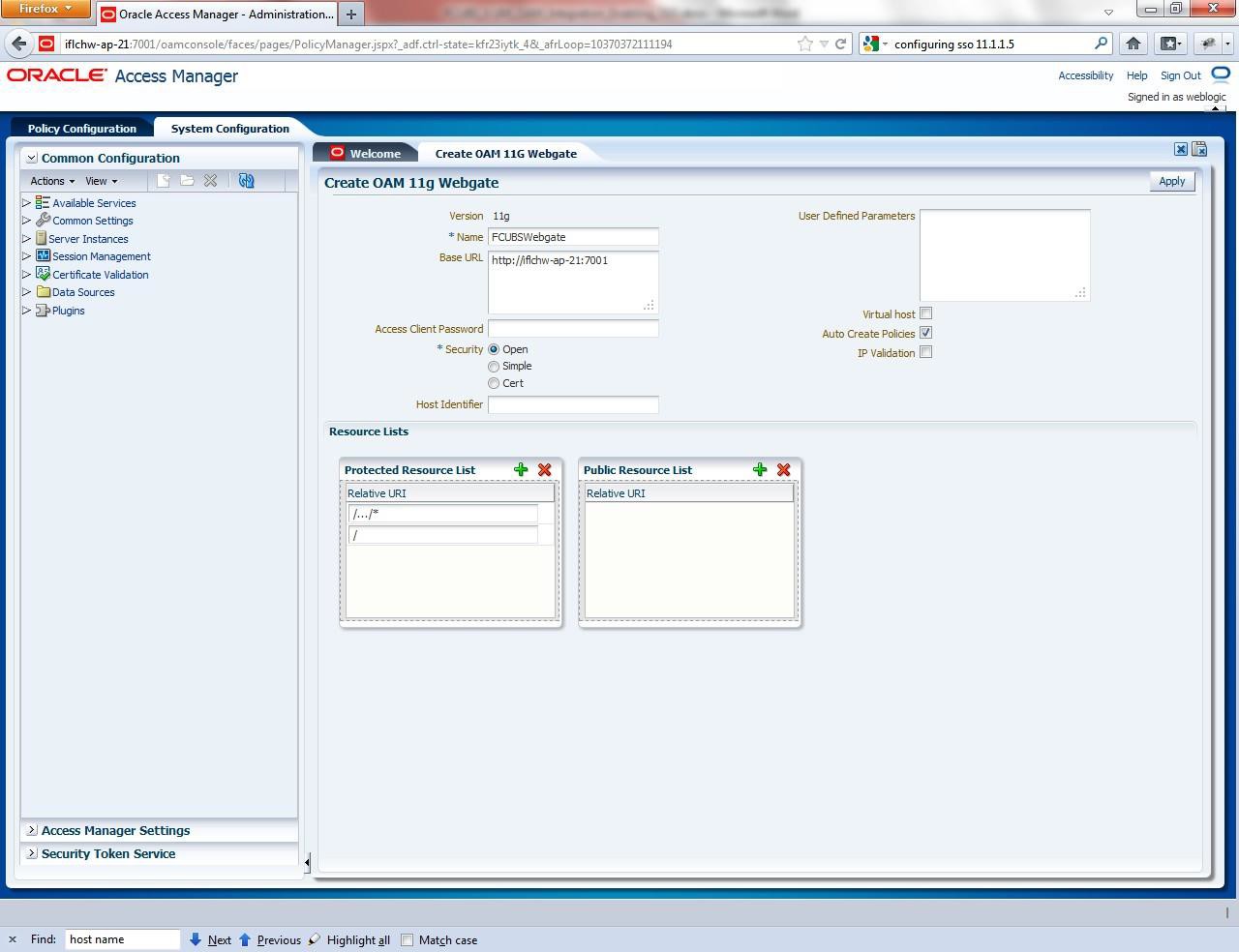Close the current tab icon in panel
Image resolution: width=1239 pixels, height=952 pixels.
coord(1181,149)
